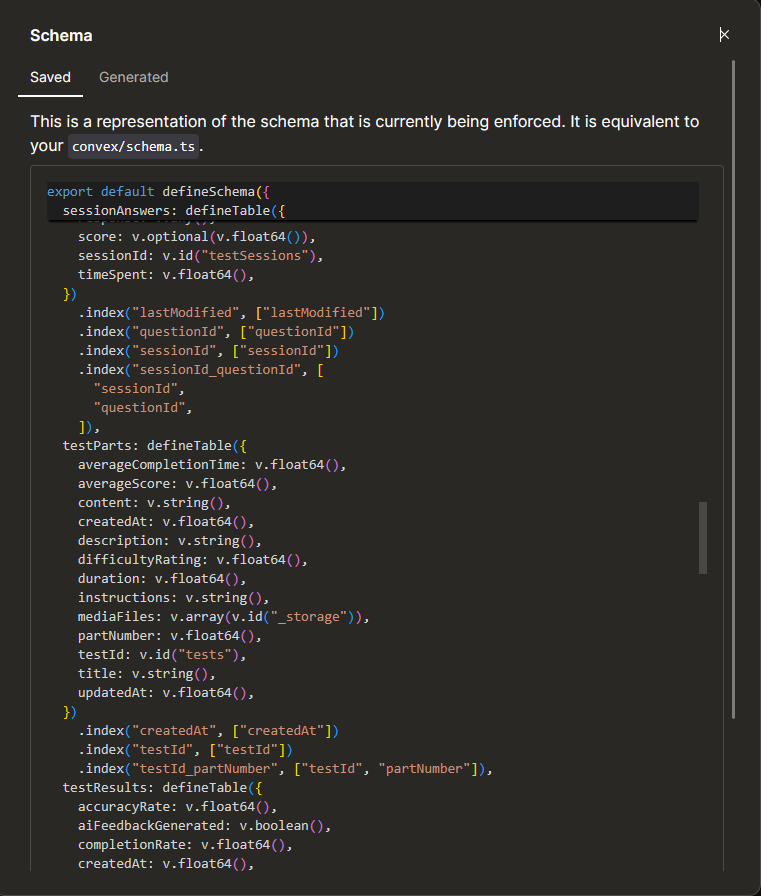This screenshot has height=896, width=761.
Task: Click the testId_partNumber index line
Action: pyautogui.click(x=285, y=769)
